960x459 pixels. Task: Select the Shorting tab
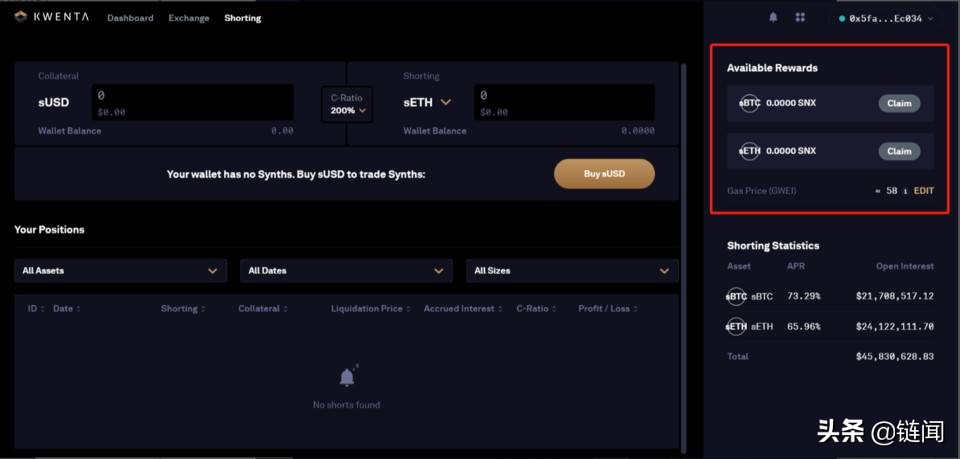[242, 18]
